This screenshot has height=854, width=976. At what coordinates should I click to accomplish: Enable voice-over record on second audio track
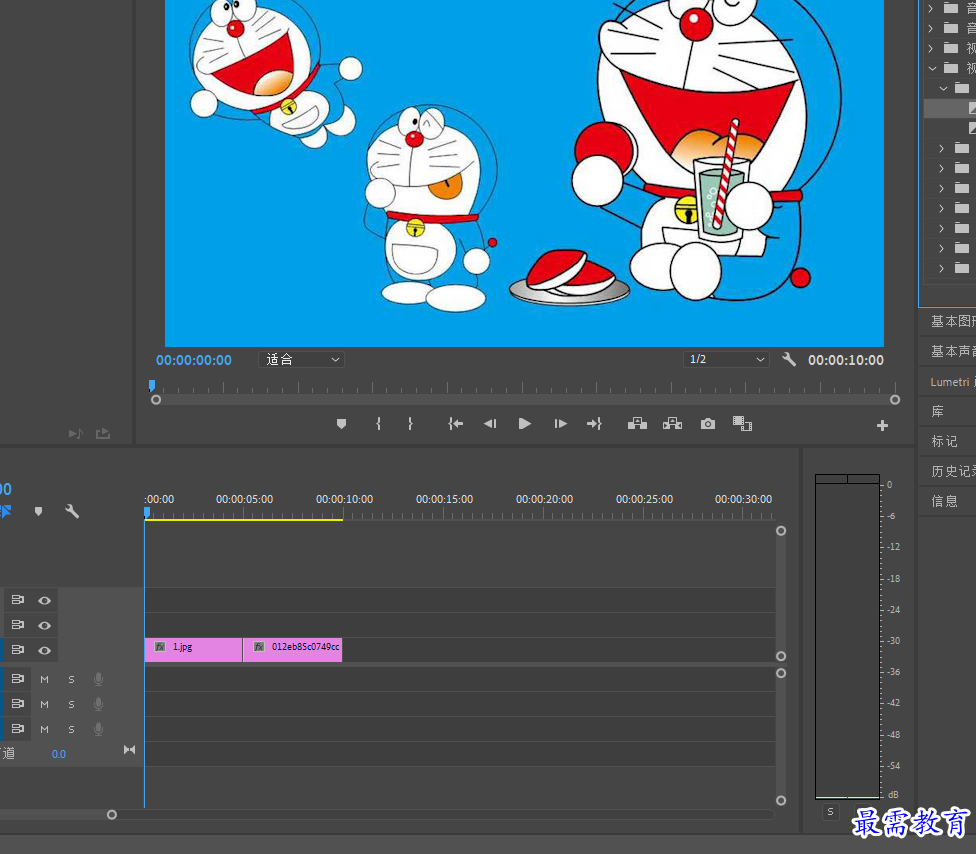98,704
